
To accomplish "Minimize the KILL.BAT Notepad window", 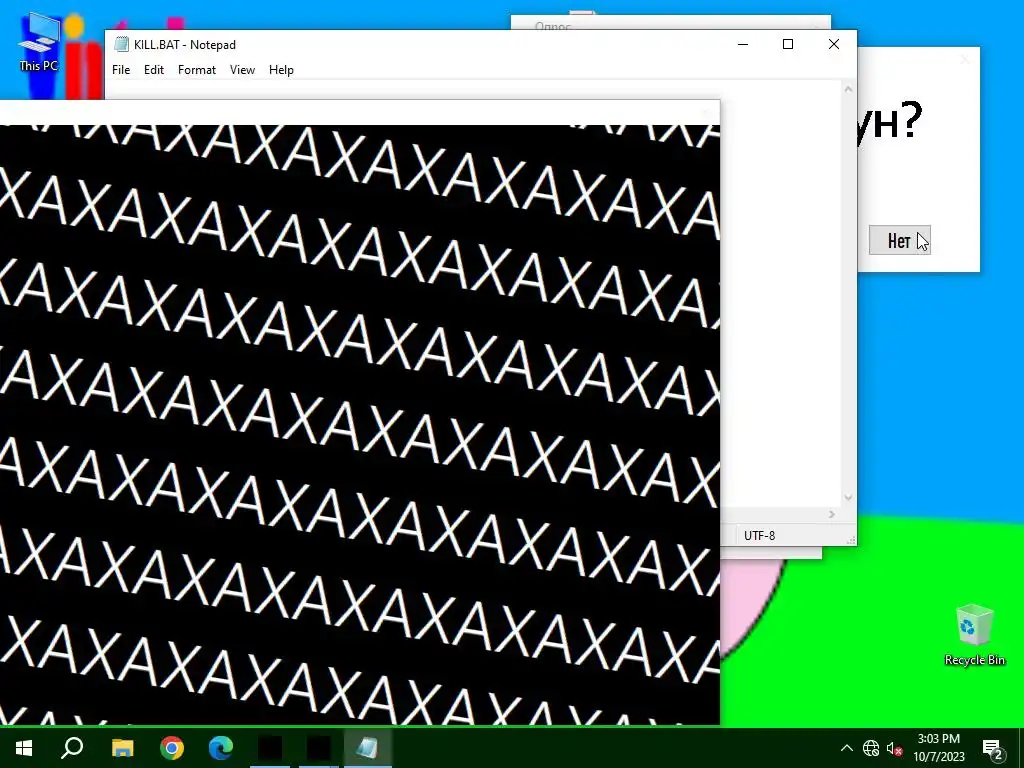I will (x=743, y=44).
